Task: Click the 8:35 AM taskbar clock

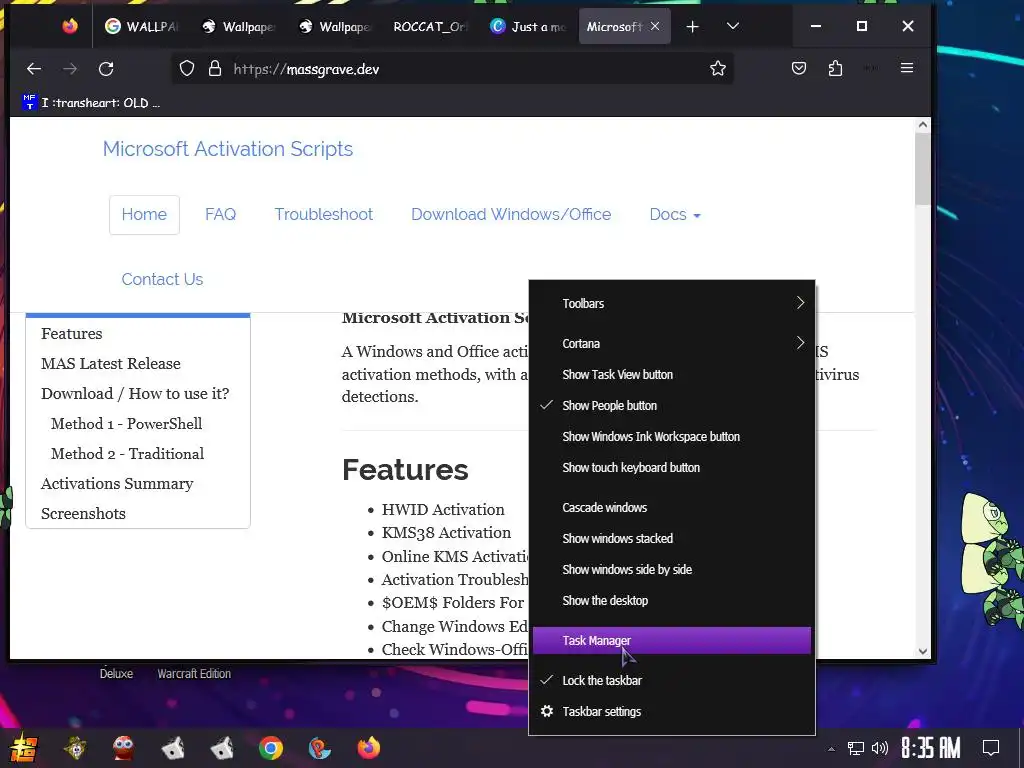Action: [x=931, y=748]
